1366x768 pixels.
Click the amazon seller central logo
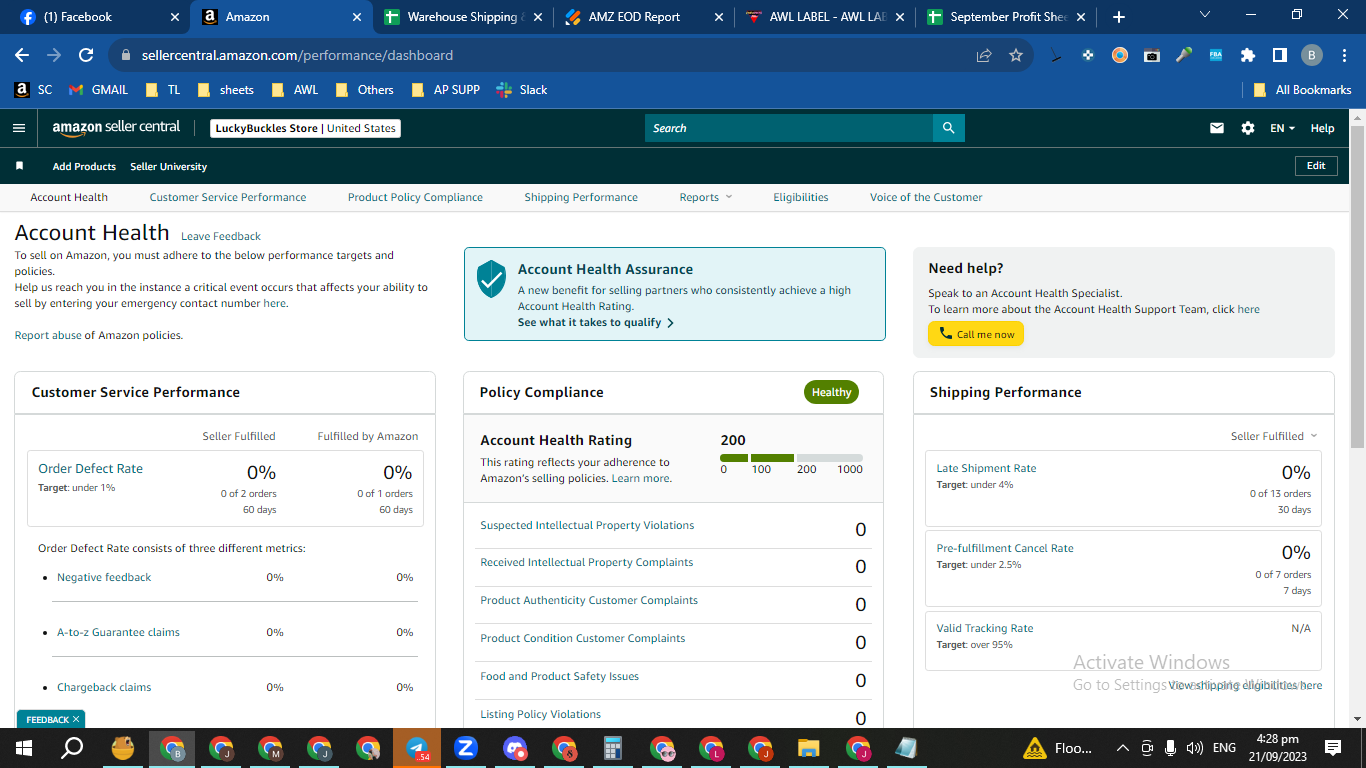pos(116,128)
